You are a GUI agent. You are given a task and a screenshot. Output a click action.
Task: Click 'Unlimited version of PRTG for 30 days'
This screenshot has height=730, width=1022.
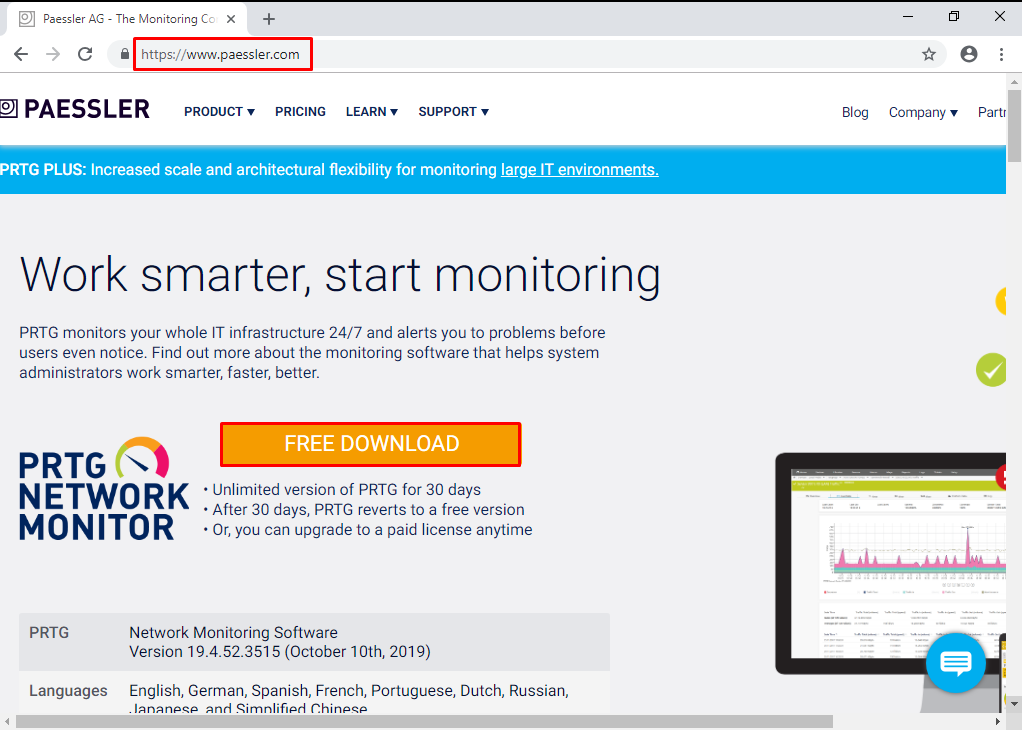347,489
